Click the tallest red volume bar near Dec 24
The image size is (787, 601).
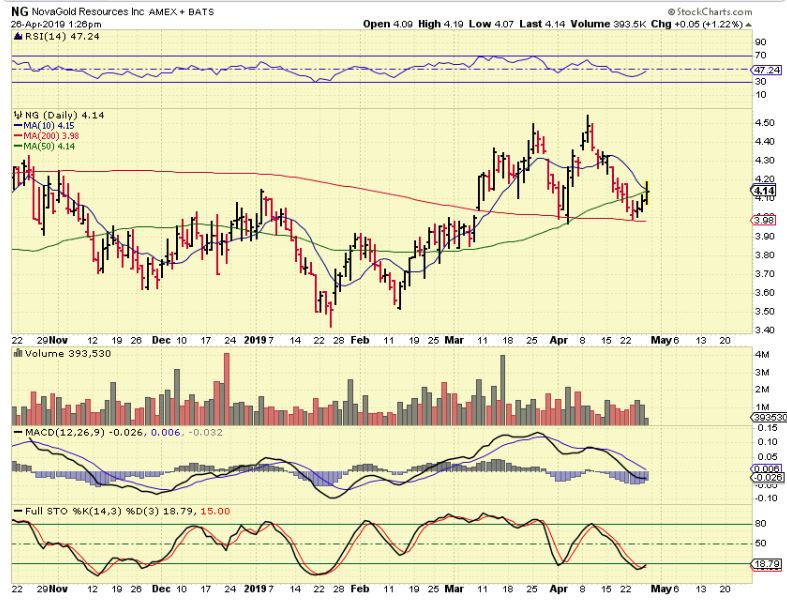click(226, 389)
